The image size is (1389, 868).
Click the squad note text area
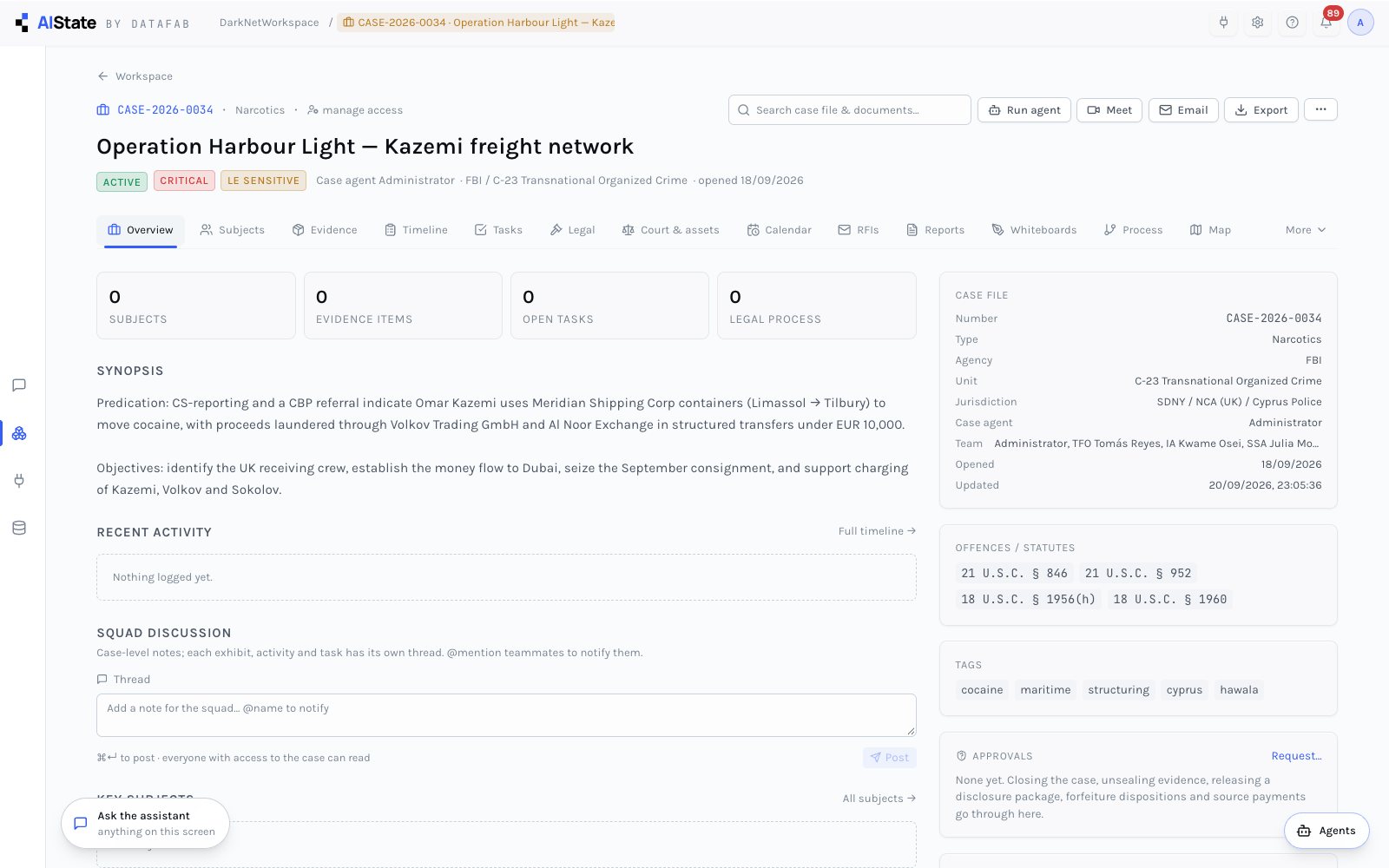(x=506, y=715)
